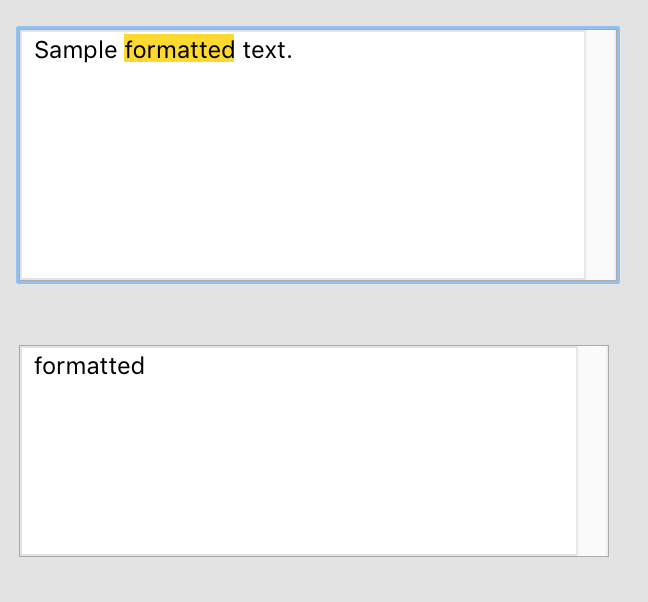648x602 pixels.
Task: Click the word "text." in the upper box
Action: tap(267, 50)
